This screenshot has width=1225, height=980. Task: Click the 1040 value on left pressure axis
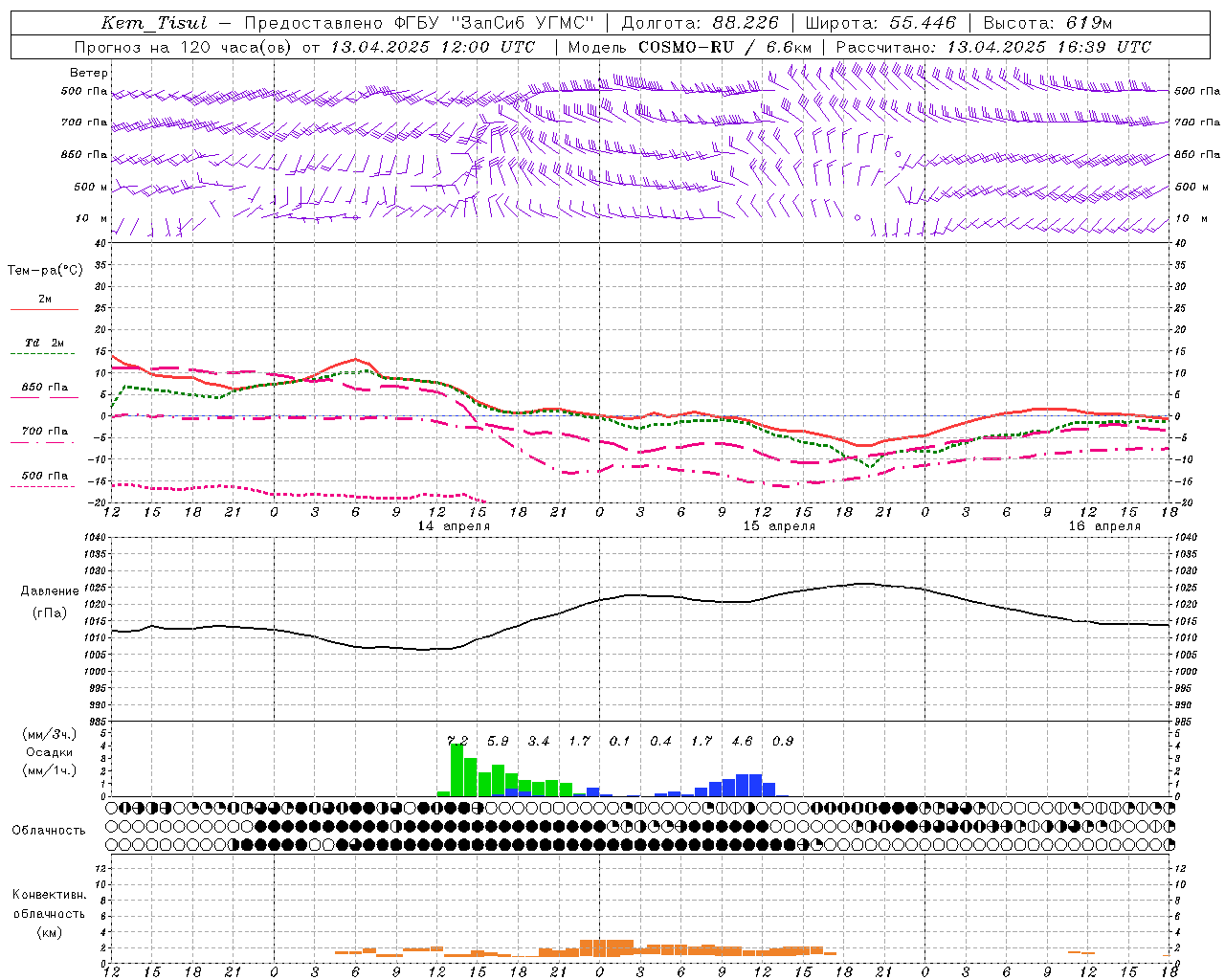[93, 538]
